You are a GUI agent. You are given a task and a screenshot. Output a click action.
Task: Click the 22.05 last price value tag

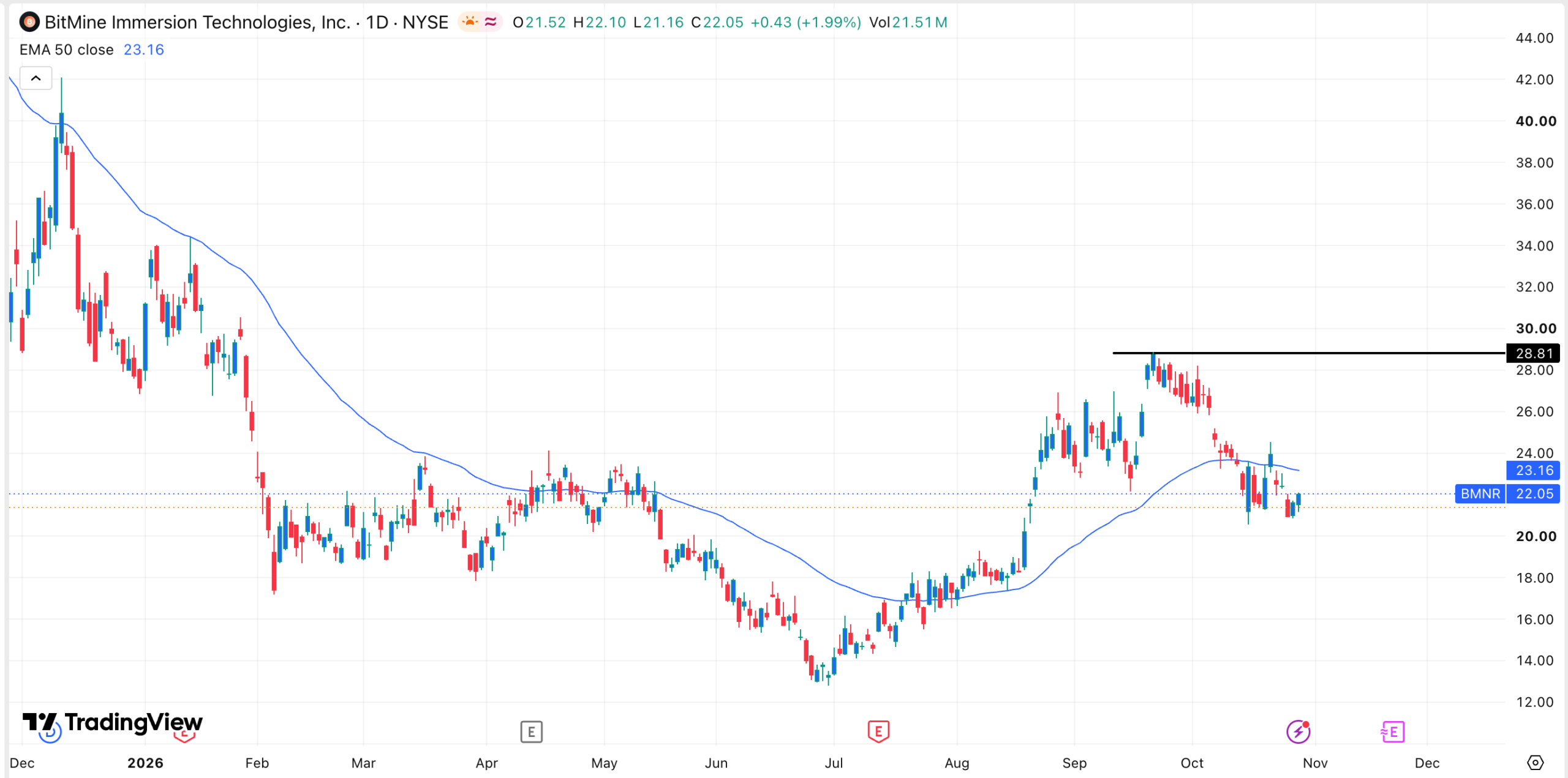(x=1533, y=493)
